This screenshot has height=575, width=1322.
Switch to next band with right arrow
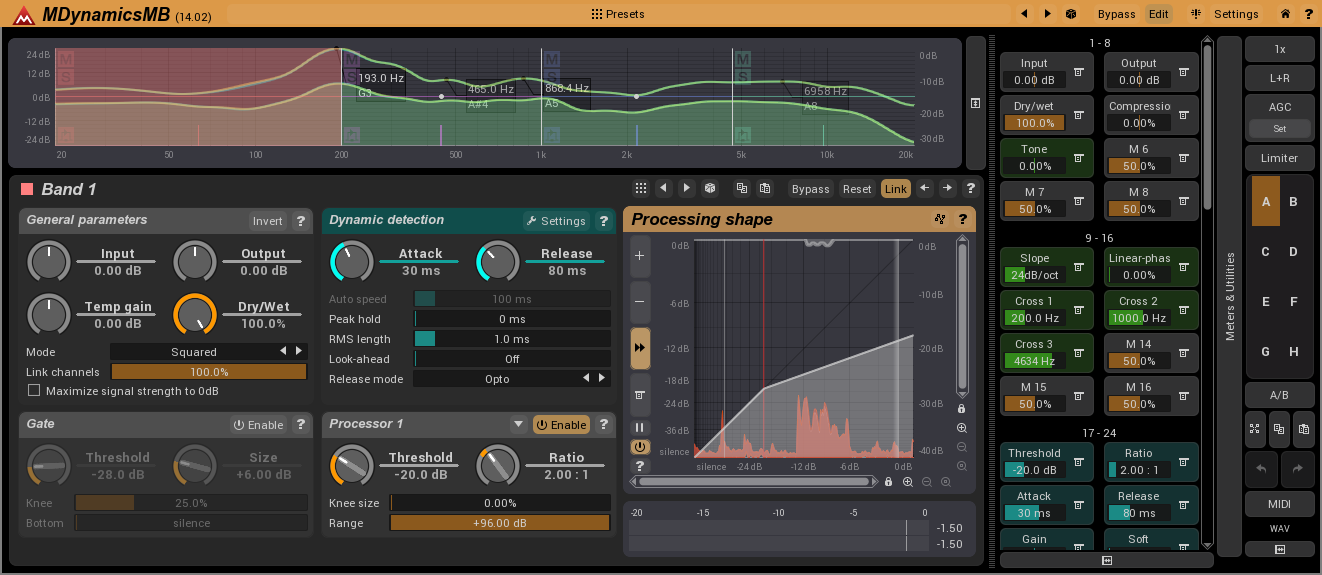click(x=947, y=188)
